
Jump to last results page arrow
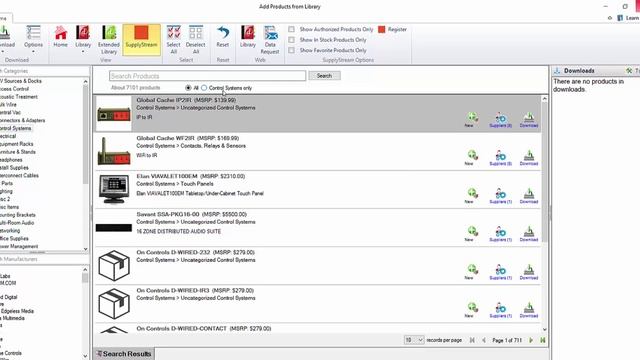coord(542,340)
